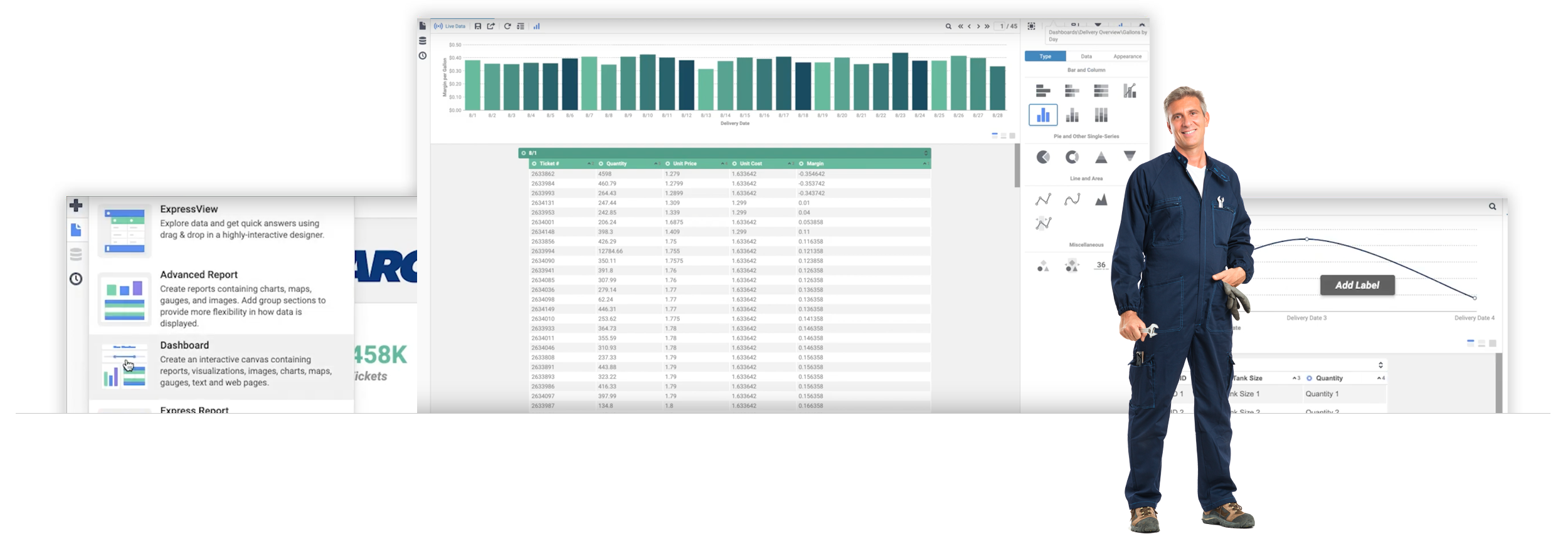Select combination column-line chart type

(1130, 91)
